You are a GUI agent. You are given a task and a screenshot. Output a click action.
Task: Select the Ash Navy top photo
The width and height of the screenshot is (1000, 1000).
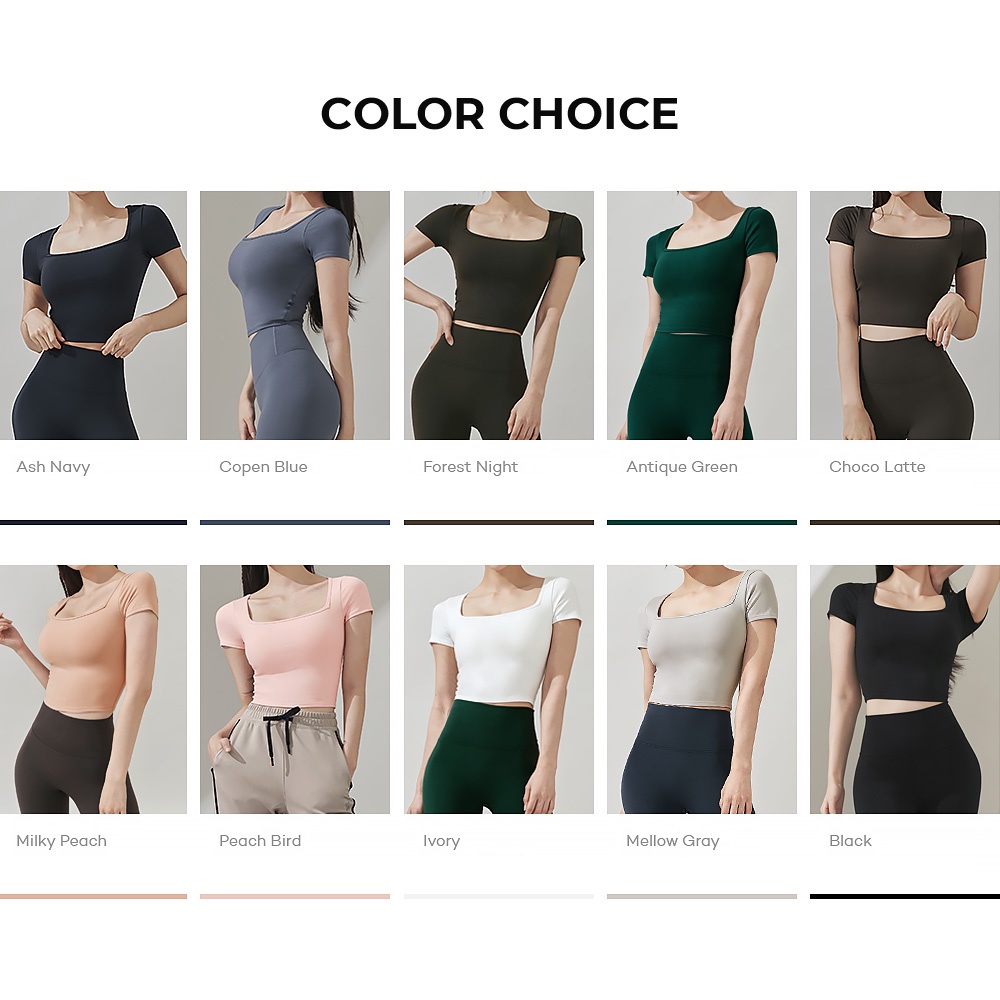[93, 315]
